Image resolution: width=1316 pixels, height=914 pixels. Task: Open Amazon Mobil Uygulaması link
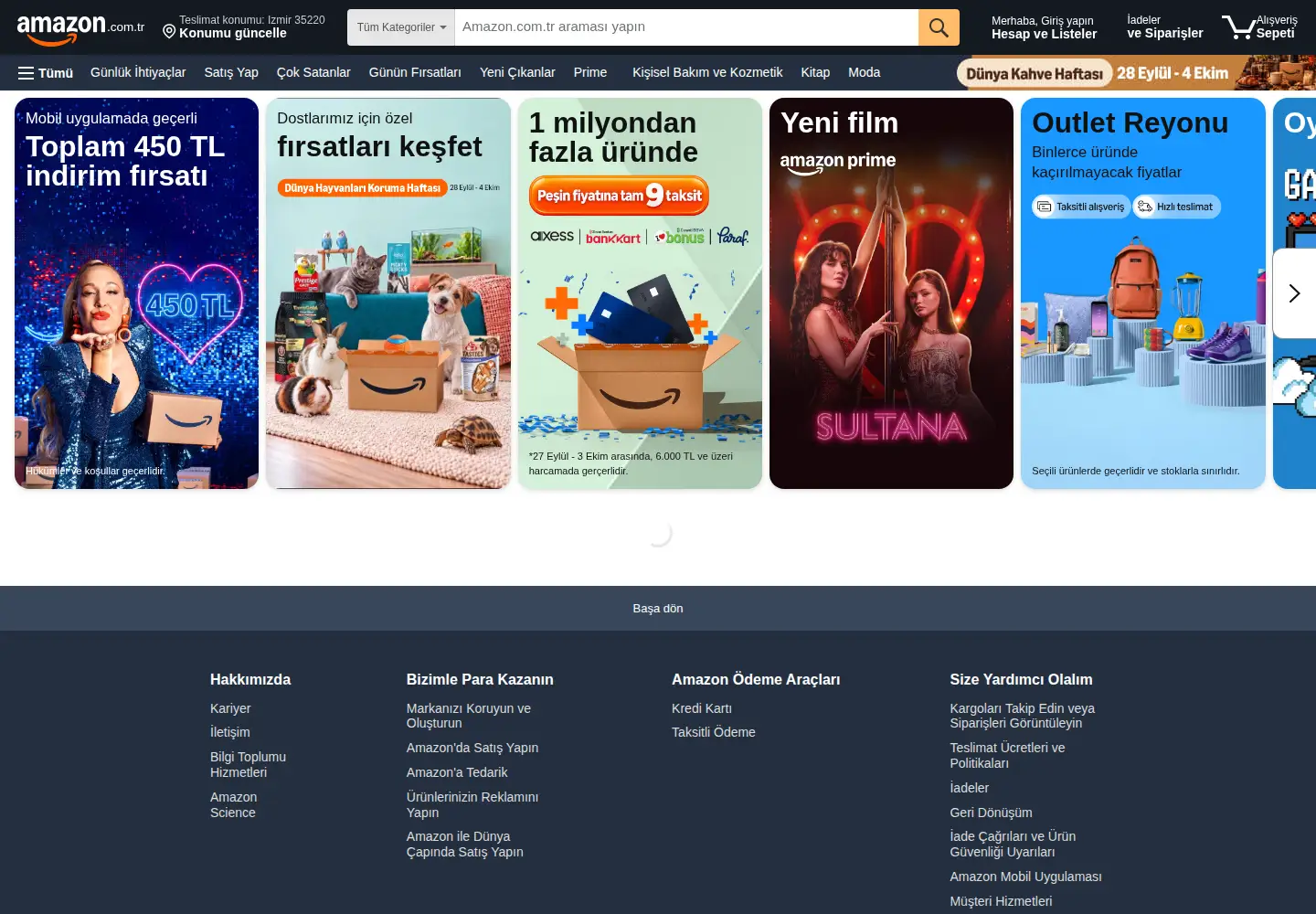(x=1025, y=877)
